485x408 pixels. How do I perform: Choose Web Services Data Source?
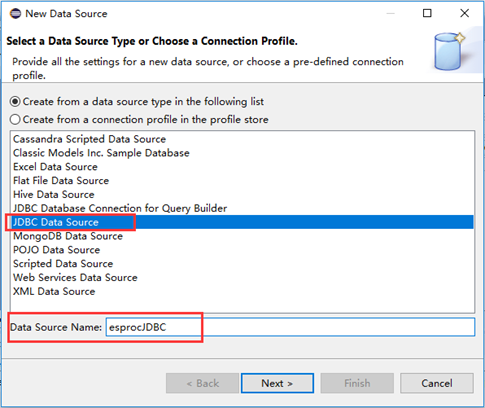[x=242, y=277]
